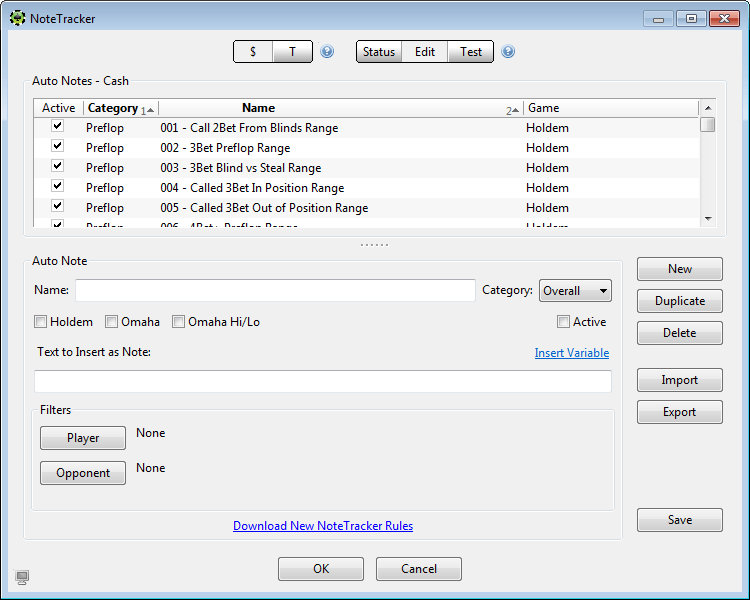Open the Opponent filter button
The width and height of the screenshot is (750, 600).
pos(83,473)
